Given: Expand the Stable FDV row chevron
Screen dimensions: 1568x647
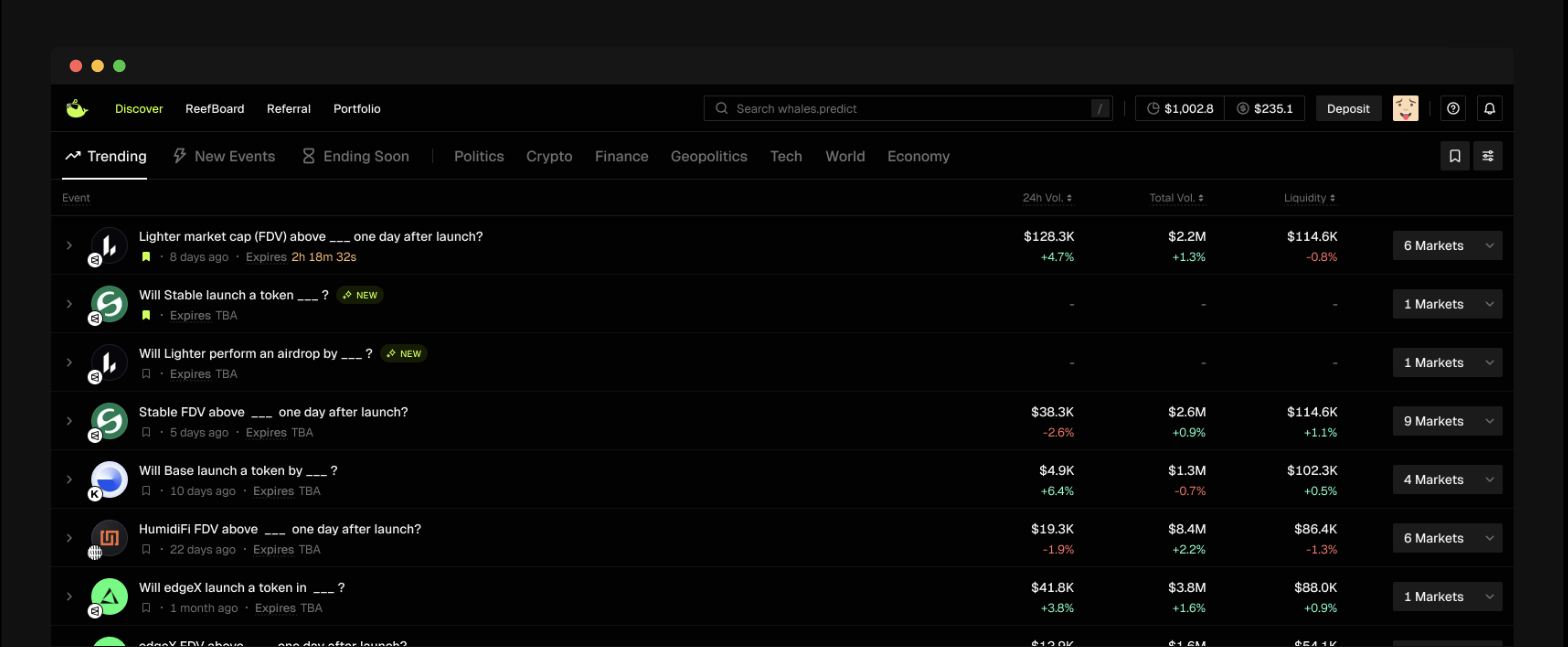Looking at the screenshot, I should click(69, 421).
